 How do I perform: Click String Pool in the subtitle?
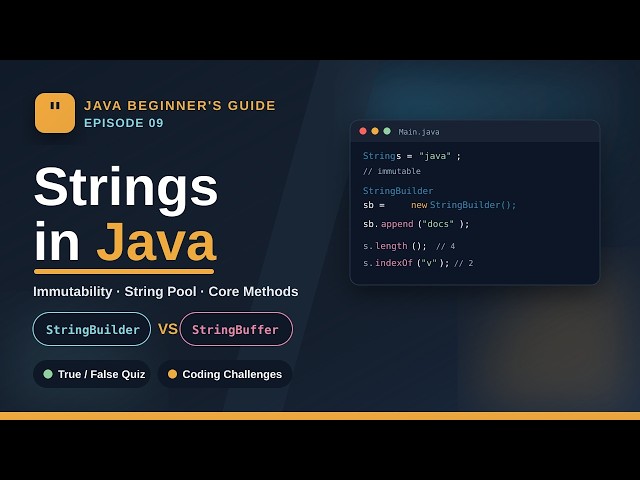[160, 291]
